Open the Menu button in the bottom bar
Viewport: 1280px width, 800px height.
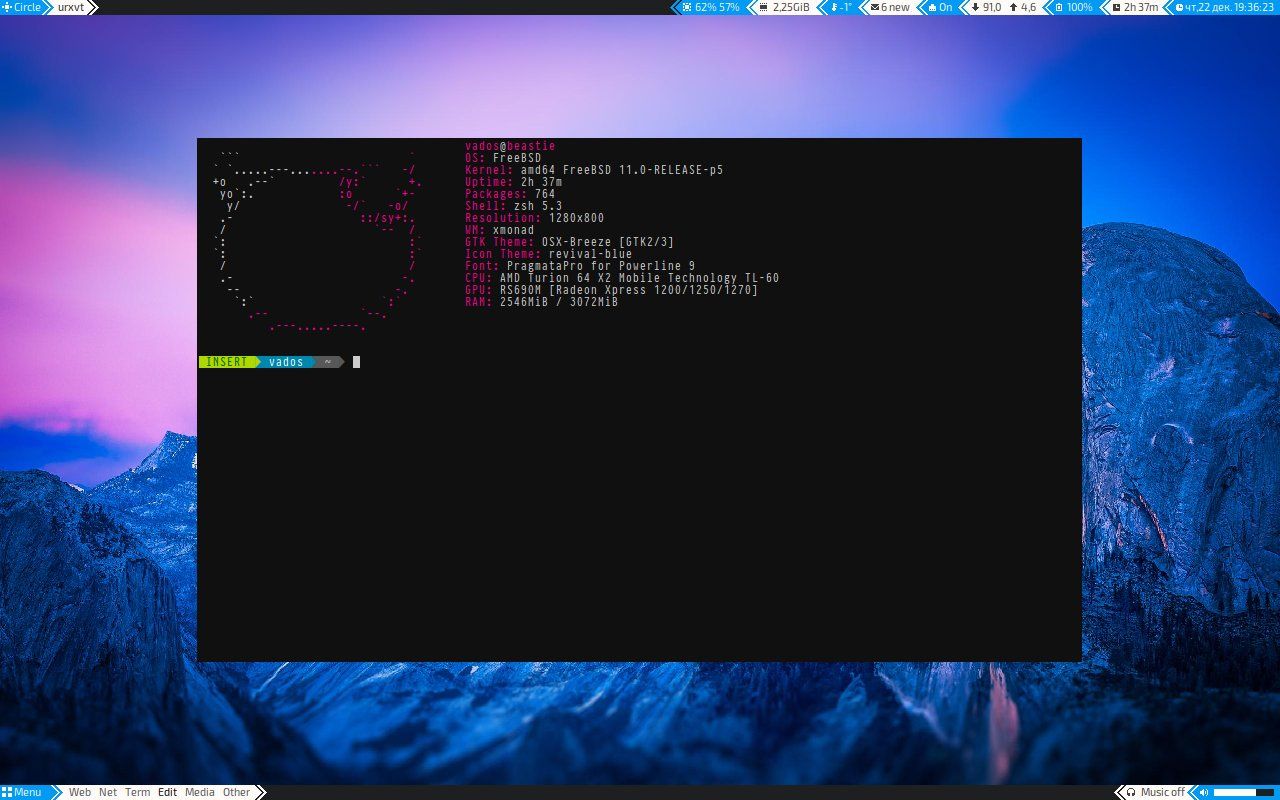pyautogui.click(x=22, y=792)
